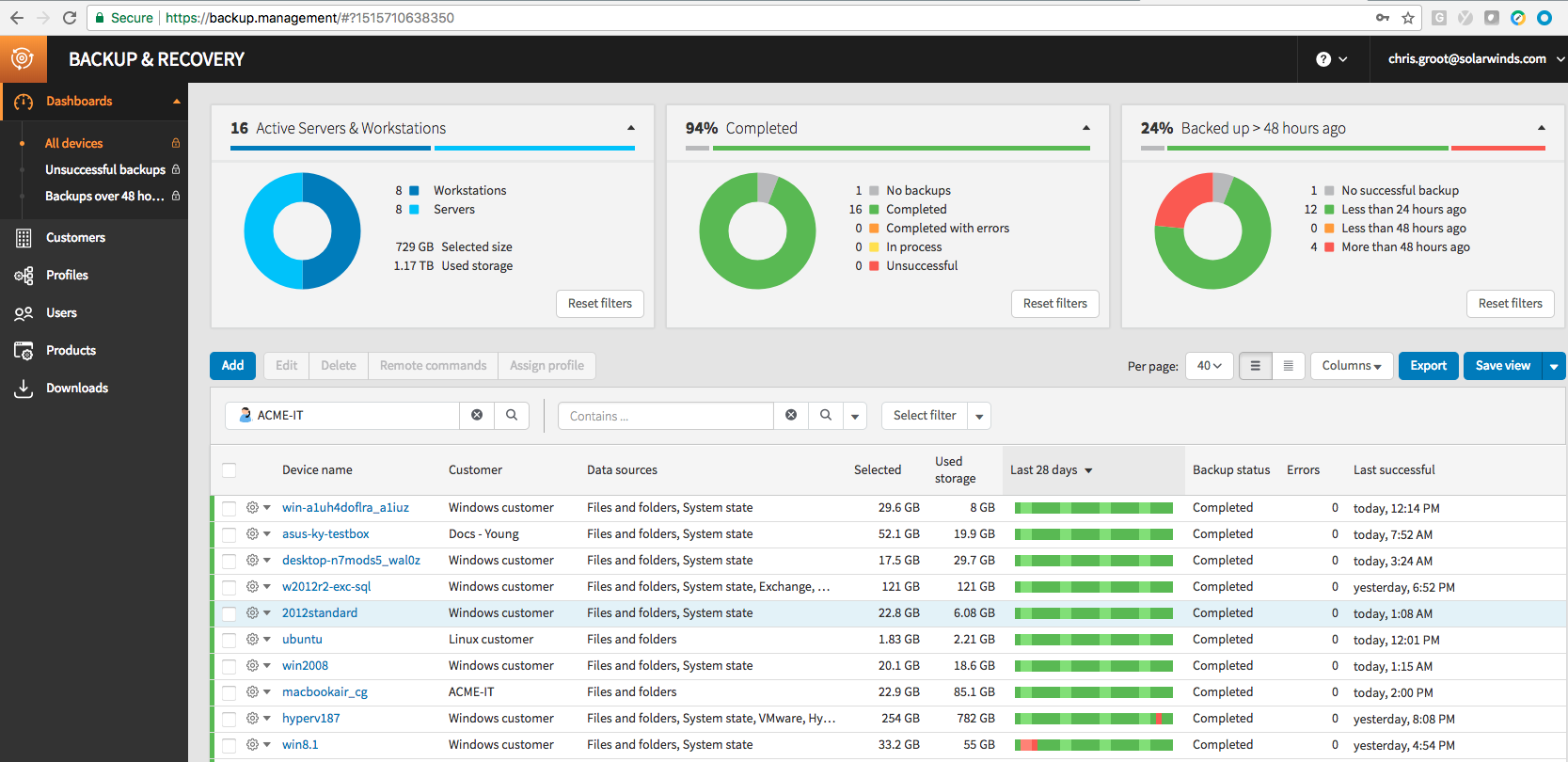The height and width of the screenshot is (762, 1568).
Task: Collapse the Active Servers & Workstations widget
Action: pos(631,128)
